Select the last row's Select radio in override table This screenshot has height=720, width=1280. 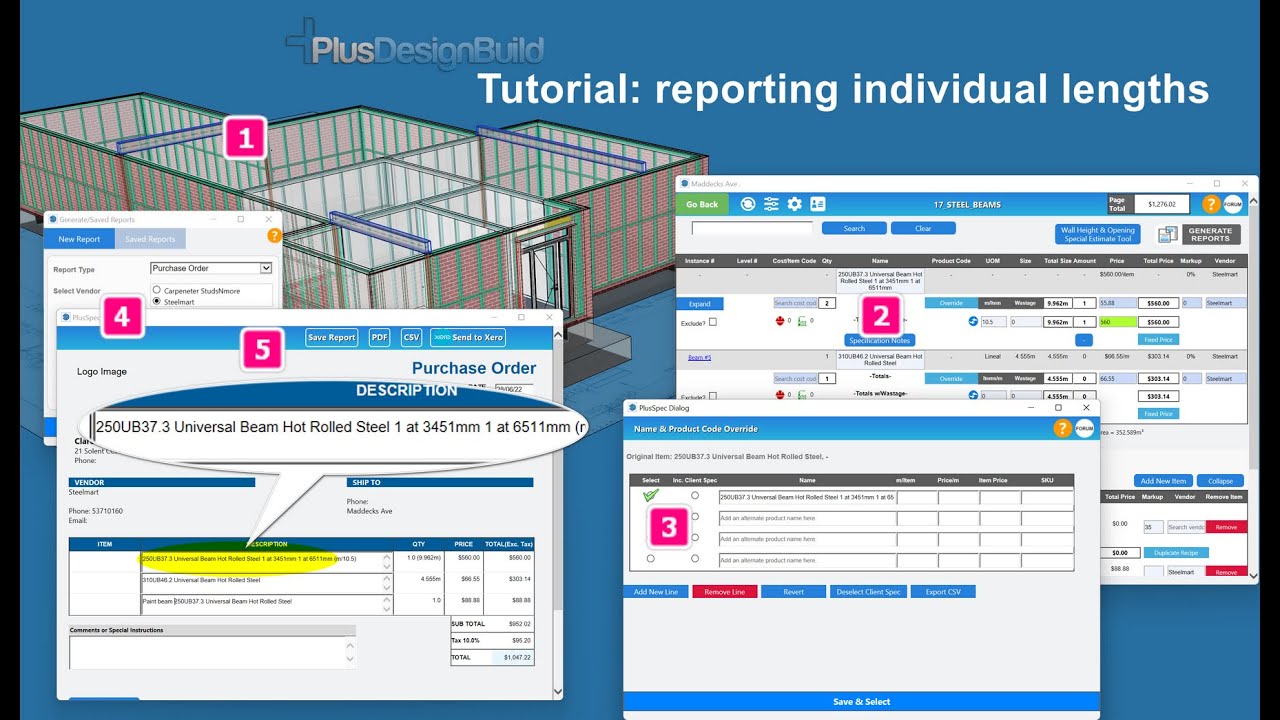(x=651, y=559)
